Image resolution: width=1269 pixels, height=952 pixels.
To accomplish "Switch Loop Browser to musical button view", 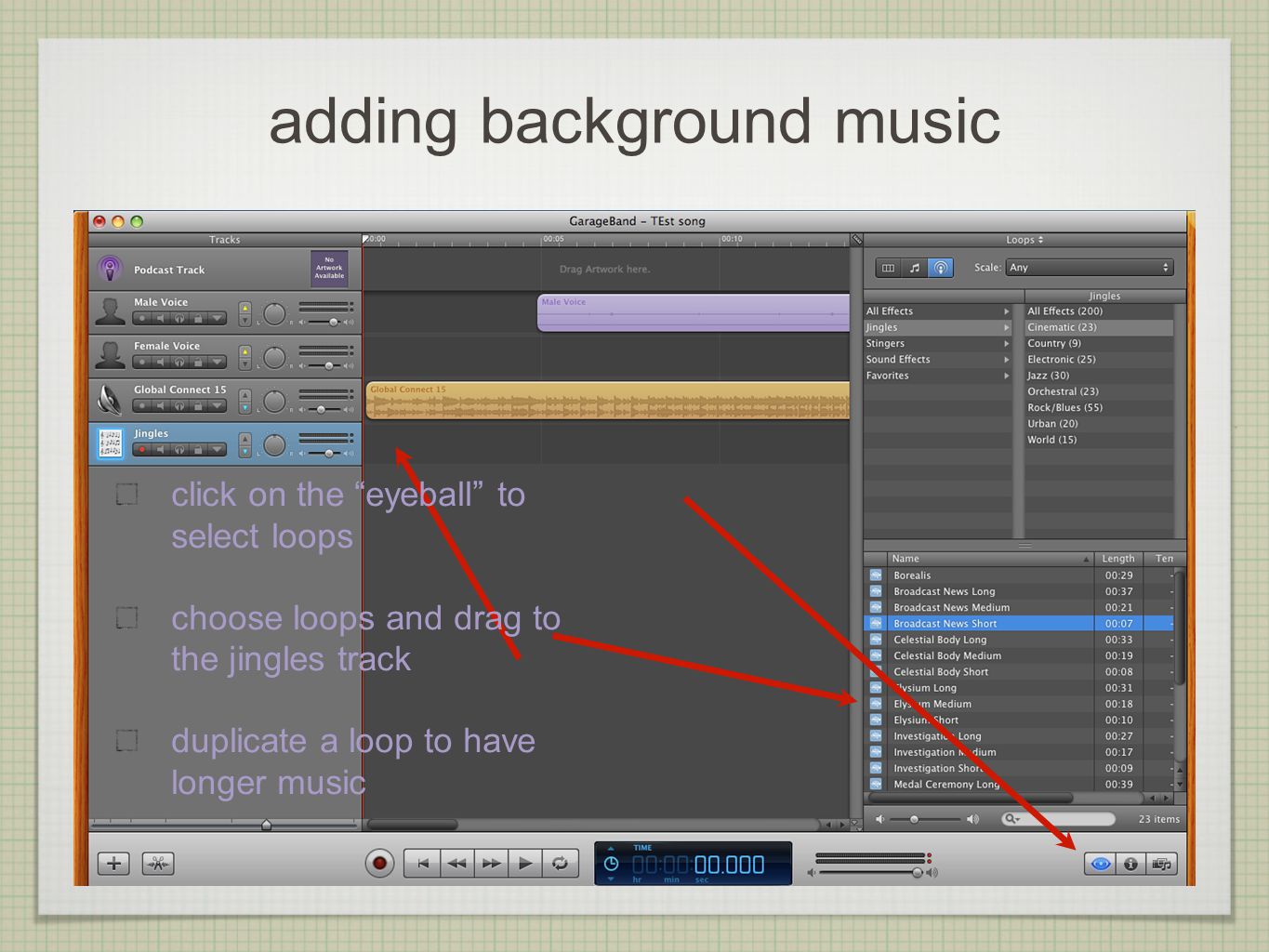I will click(915, 268).
